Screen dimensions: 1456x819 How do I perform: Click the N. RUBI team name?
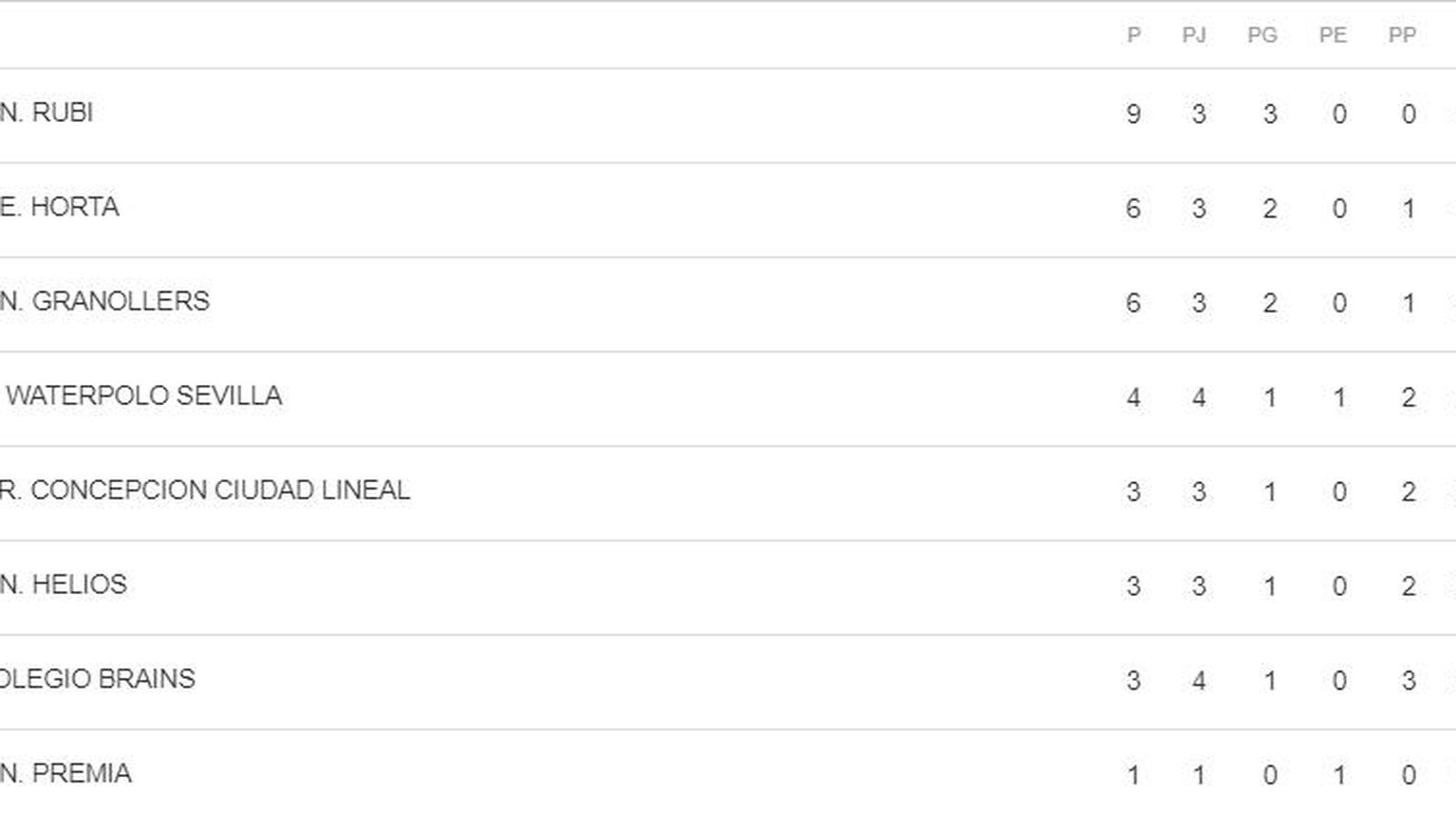[x=46, y=113]
